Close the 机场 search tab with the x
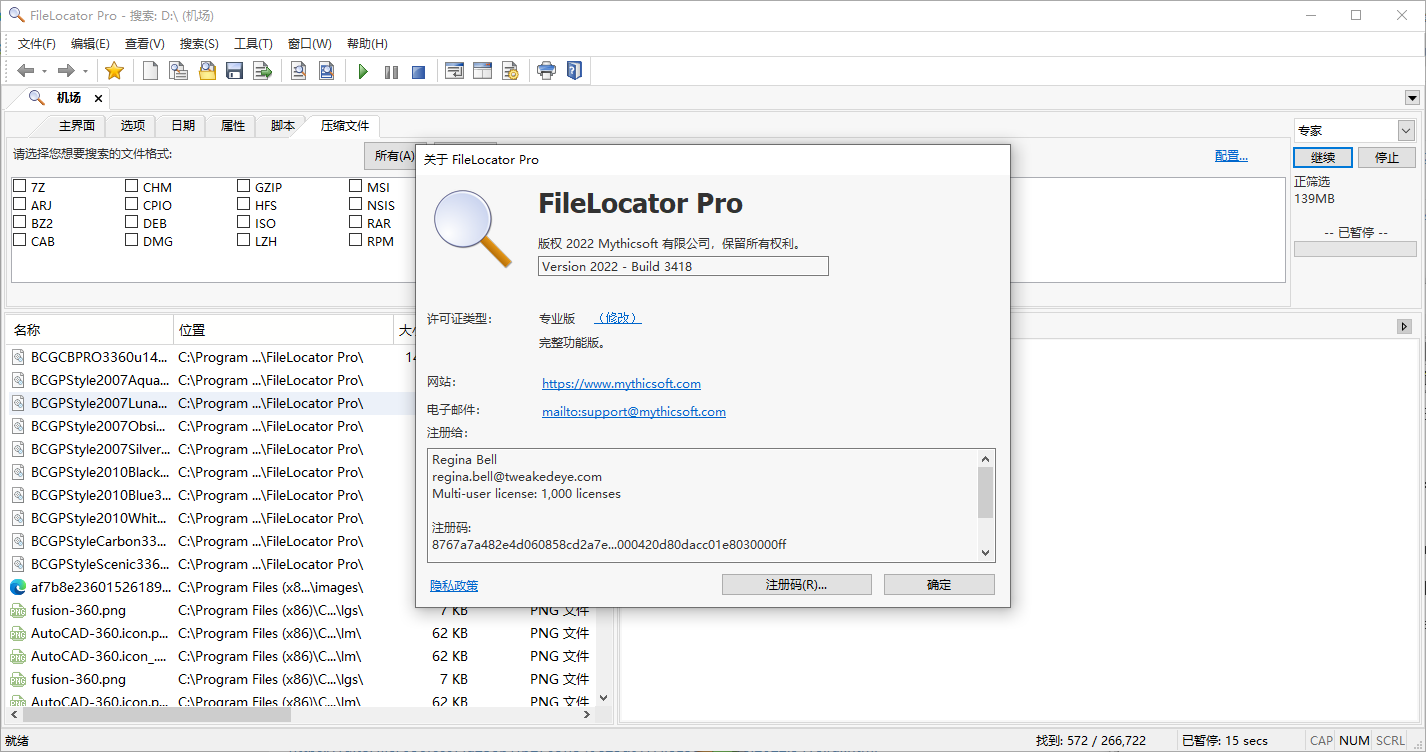Viewport: 1426px width, 752px height. 98,98
